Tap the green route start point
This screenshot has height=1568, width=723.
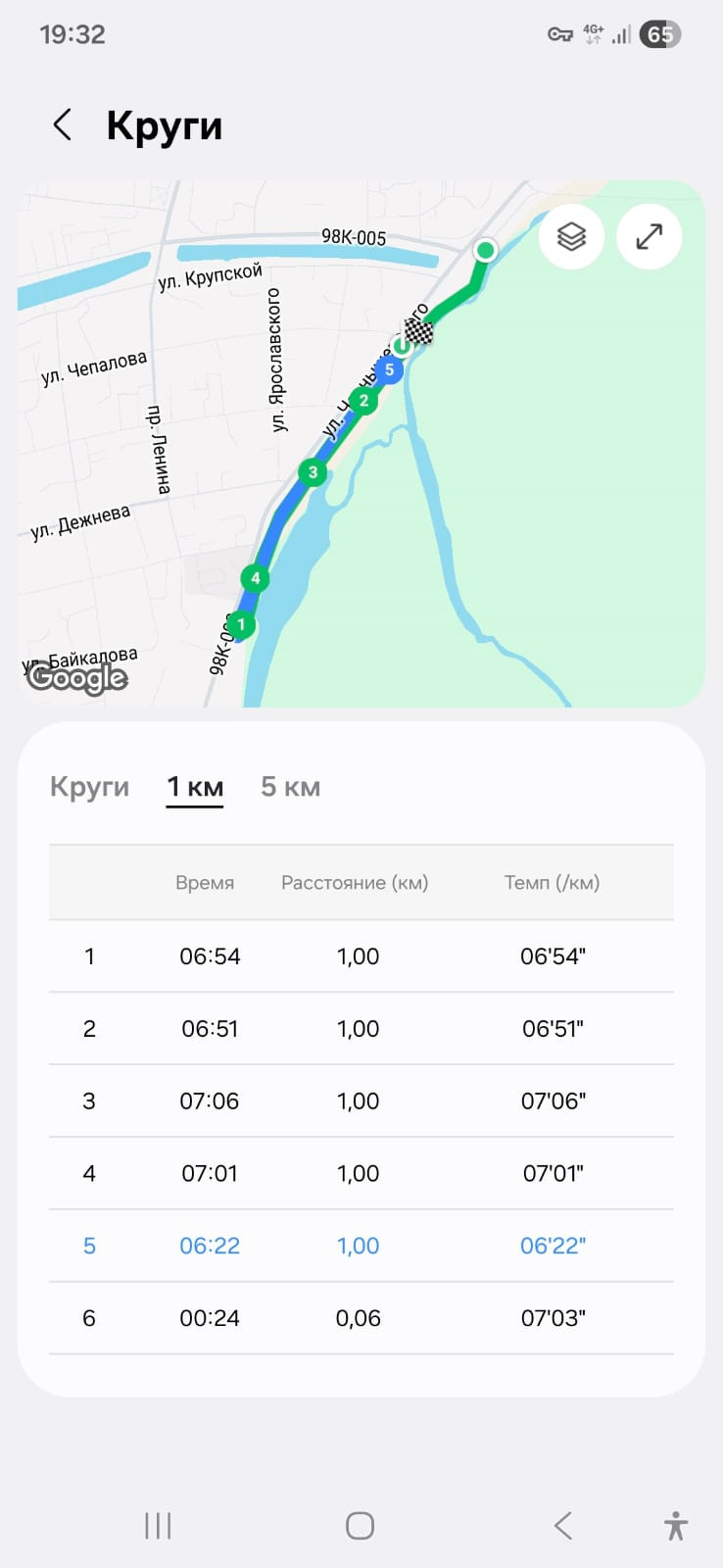tap(485, 251)
